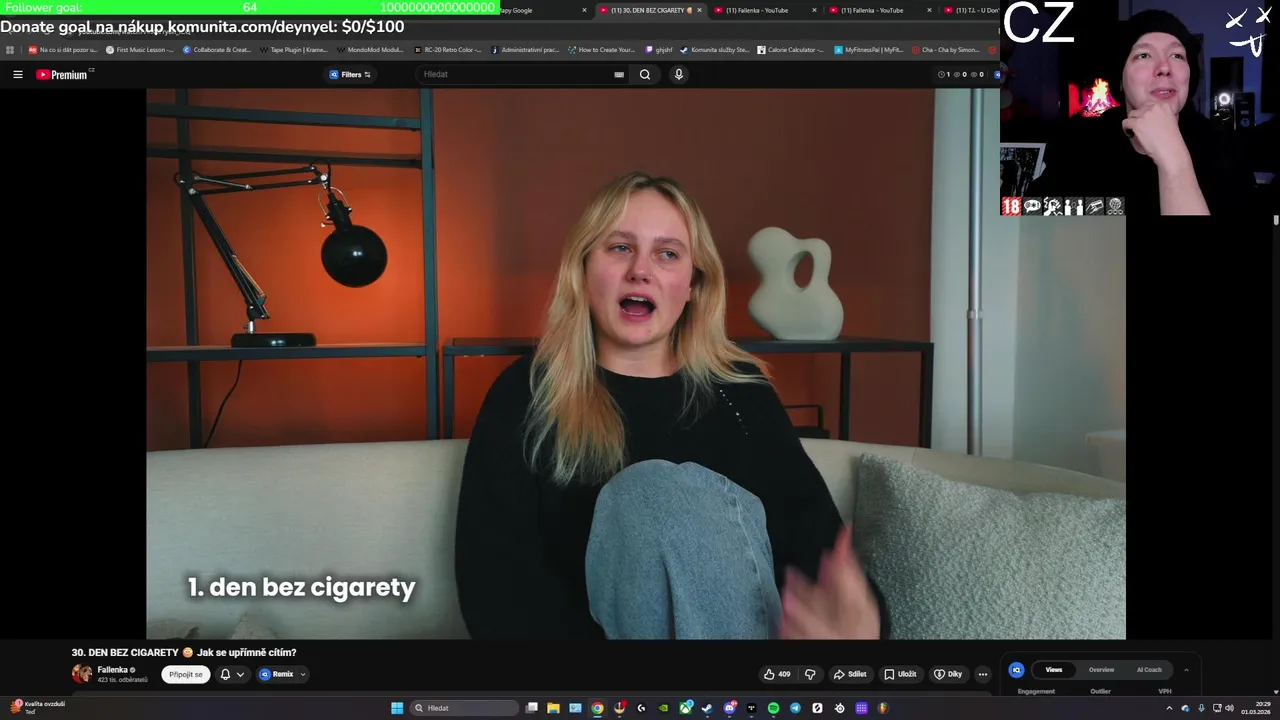Open the YouTube hamburger guide menu
This screenshot has height=720, width=1280.
pos(17,74)
